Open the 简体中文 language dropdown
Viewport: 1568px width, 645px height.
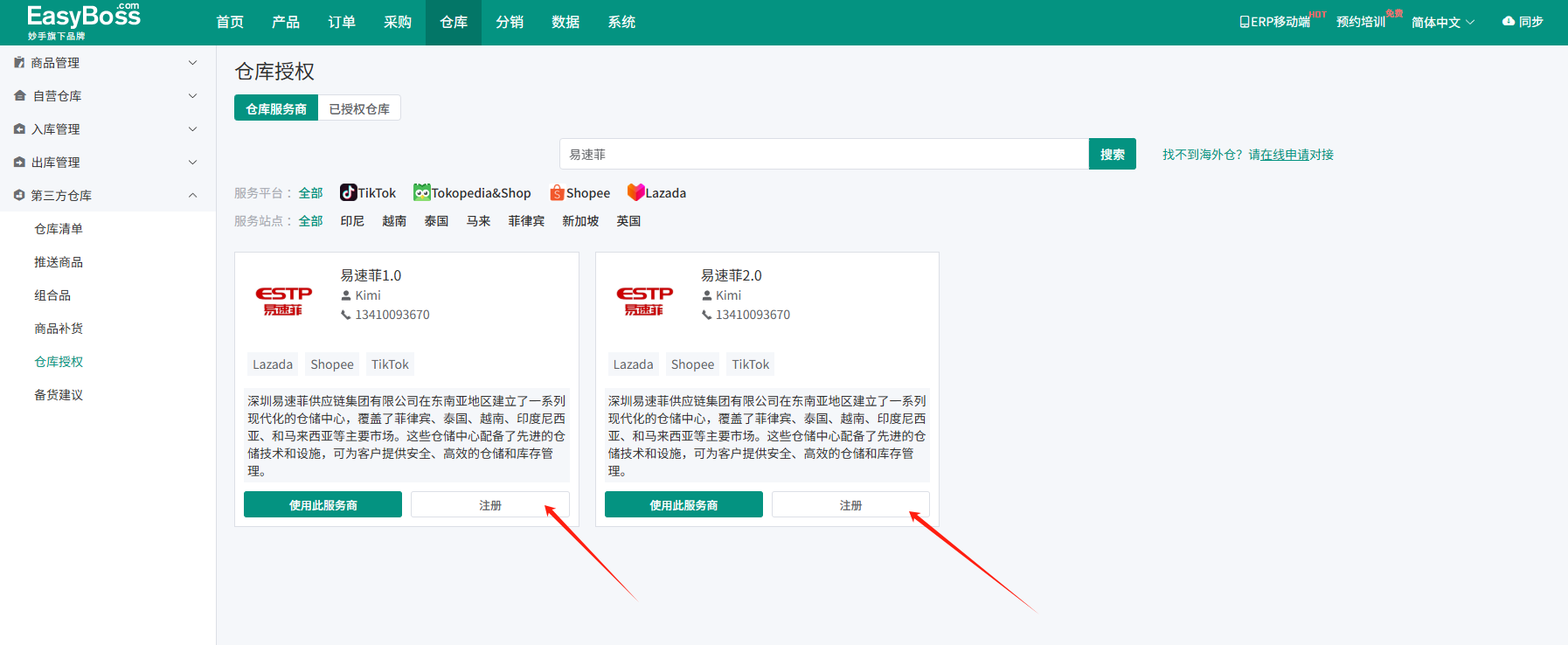tap(1443, 22)
